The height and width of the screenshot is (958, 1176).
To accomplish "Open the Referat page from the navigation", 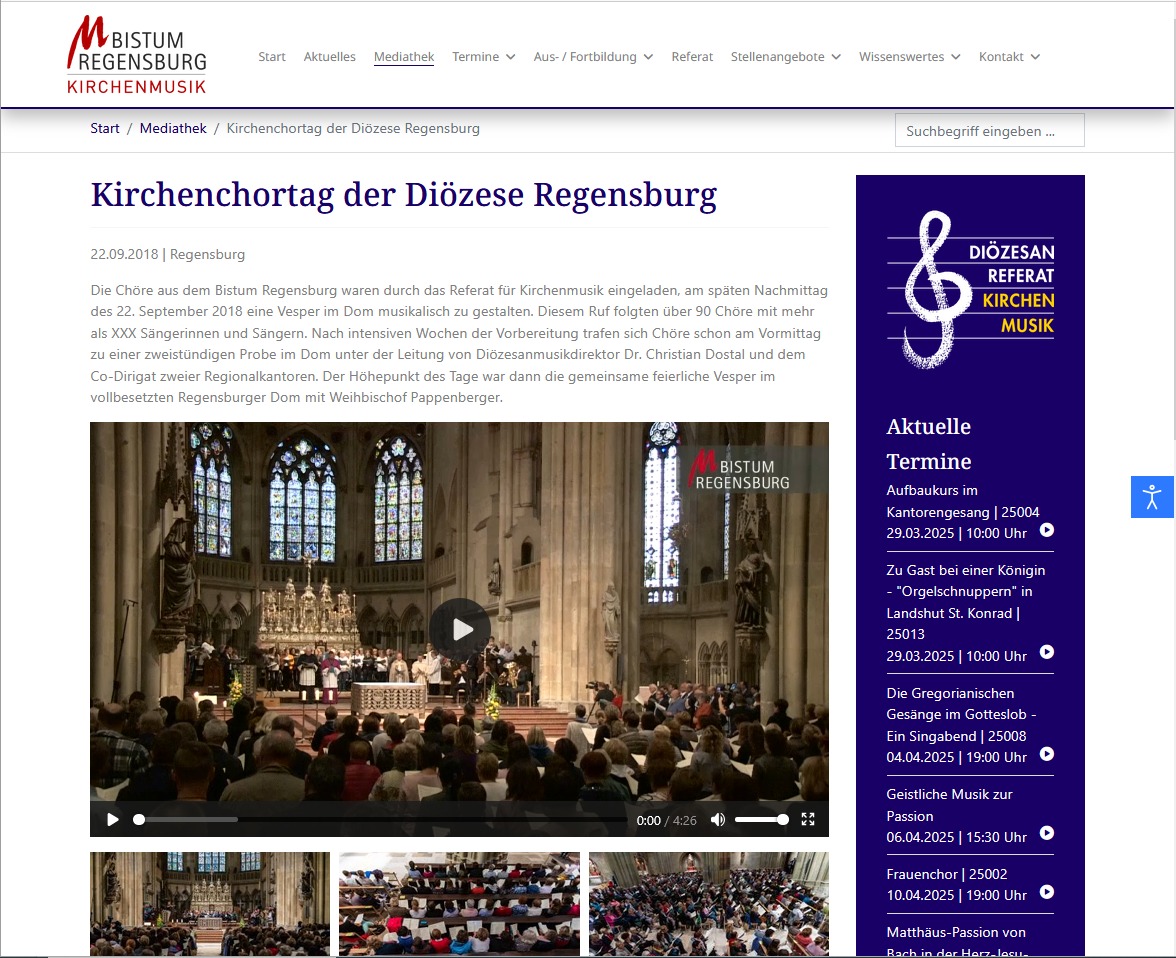I will pos(692,57).
